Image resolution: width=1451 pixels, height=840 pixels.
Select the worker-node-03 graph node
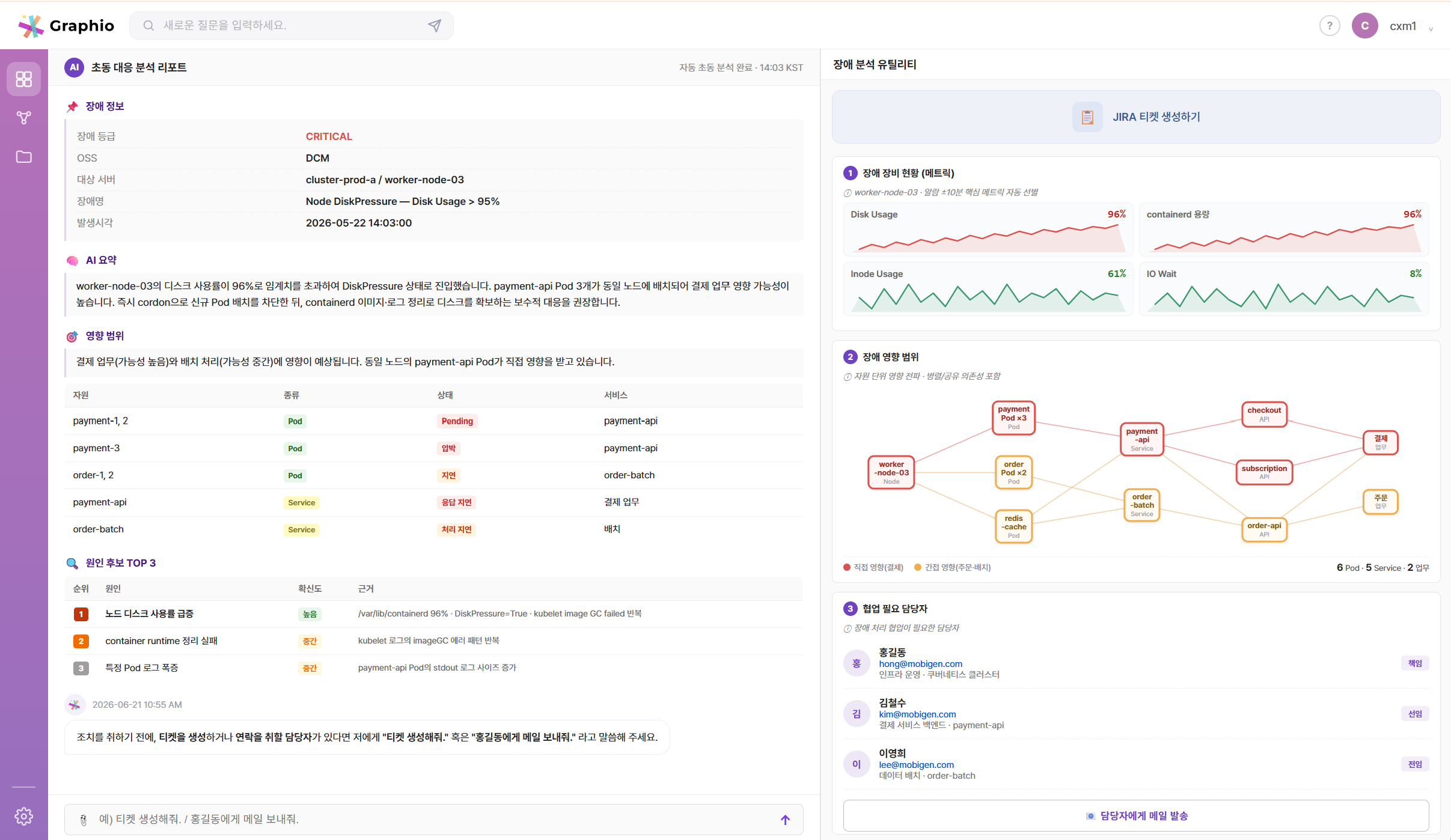point(891,473)
